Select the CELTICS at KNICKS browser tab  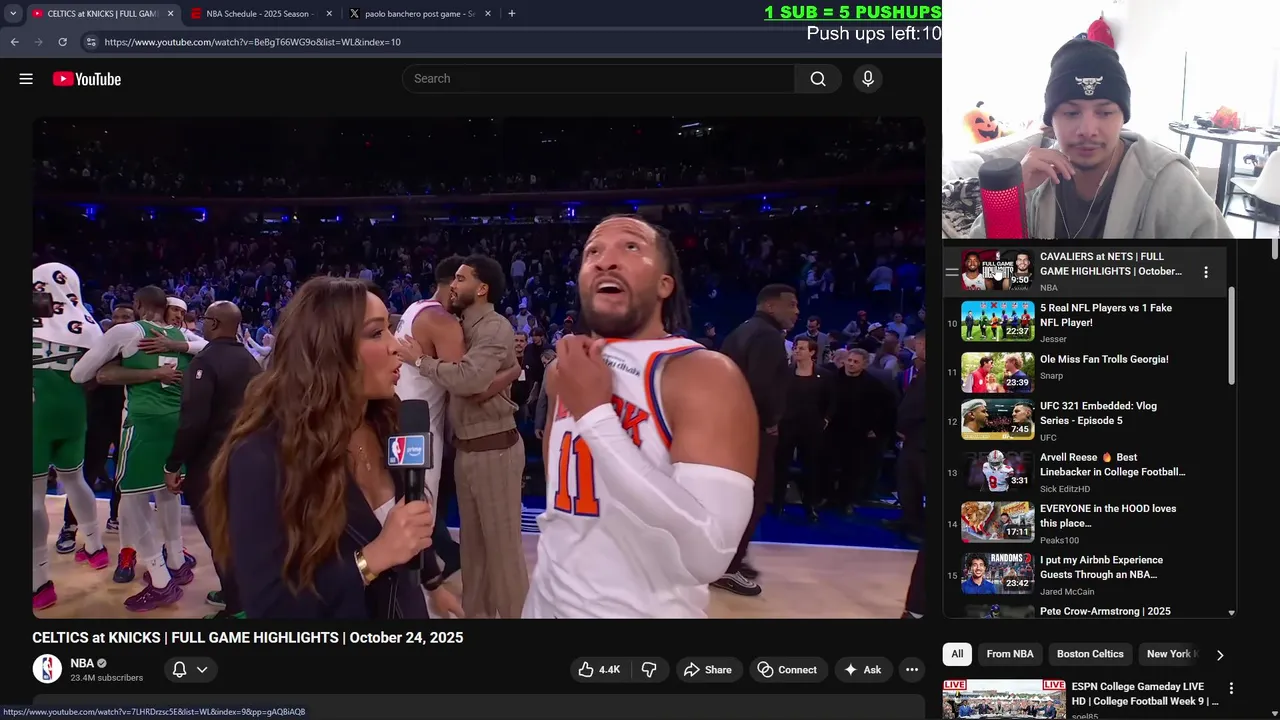[101, 14]
